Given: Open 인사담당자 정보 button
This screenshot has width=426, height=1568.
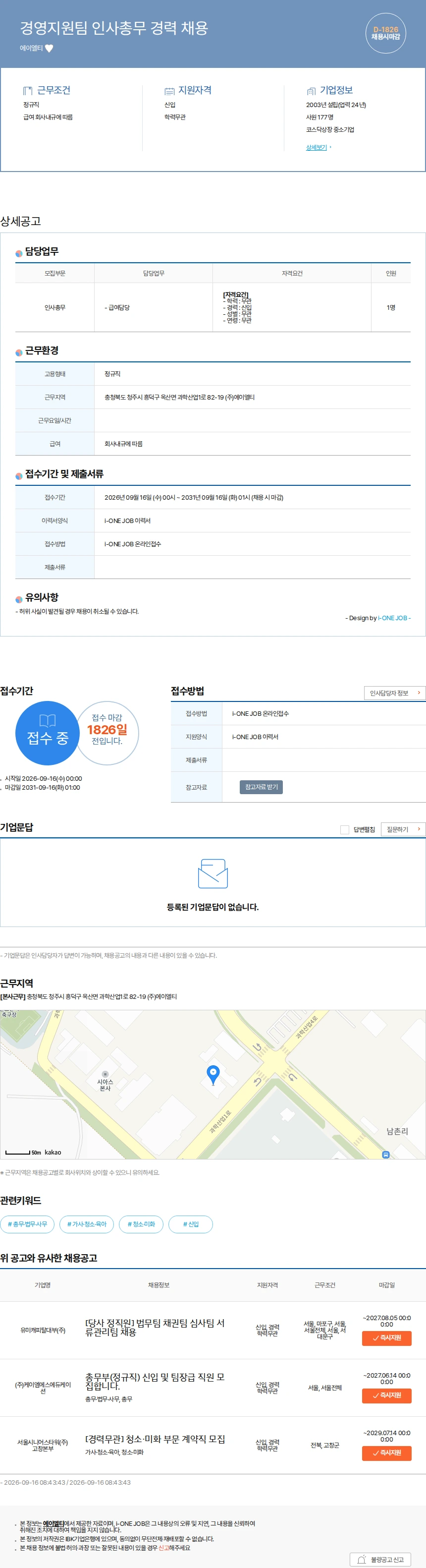Looking at the screenshot, I should 394,693.
